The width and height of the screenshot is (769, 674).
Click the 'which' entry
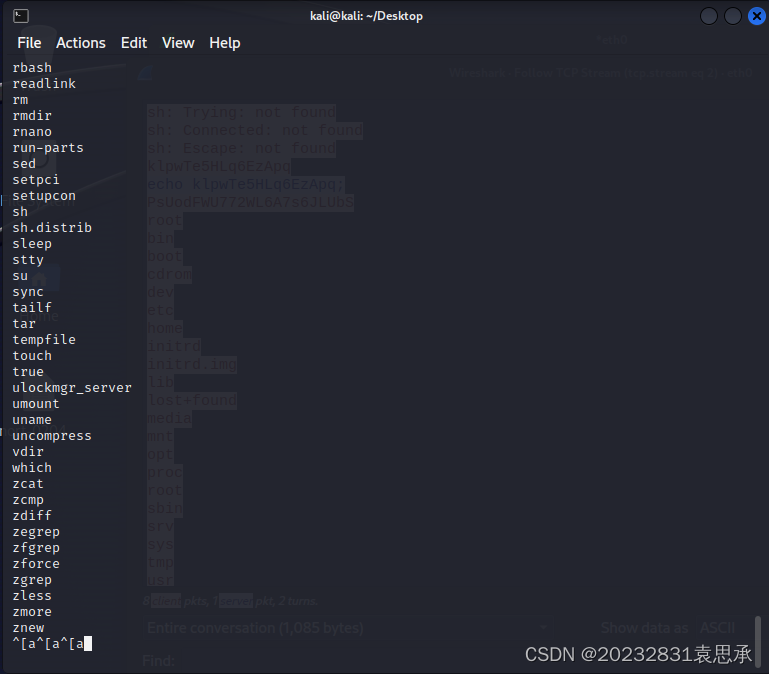[32, 468]
